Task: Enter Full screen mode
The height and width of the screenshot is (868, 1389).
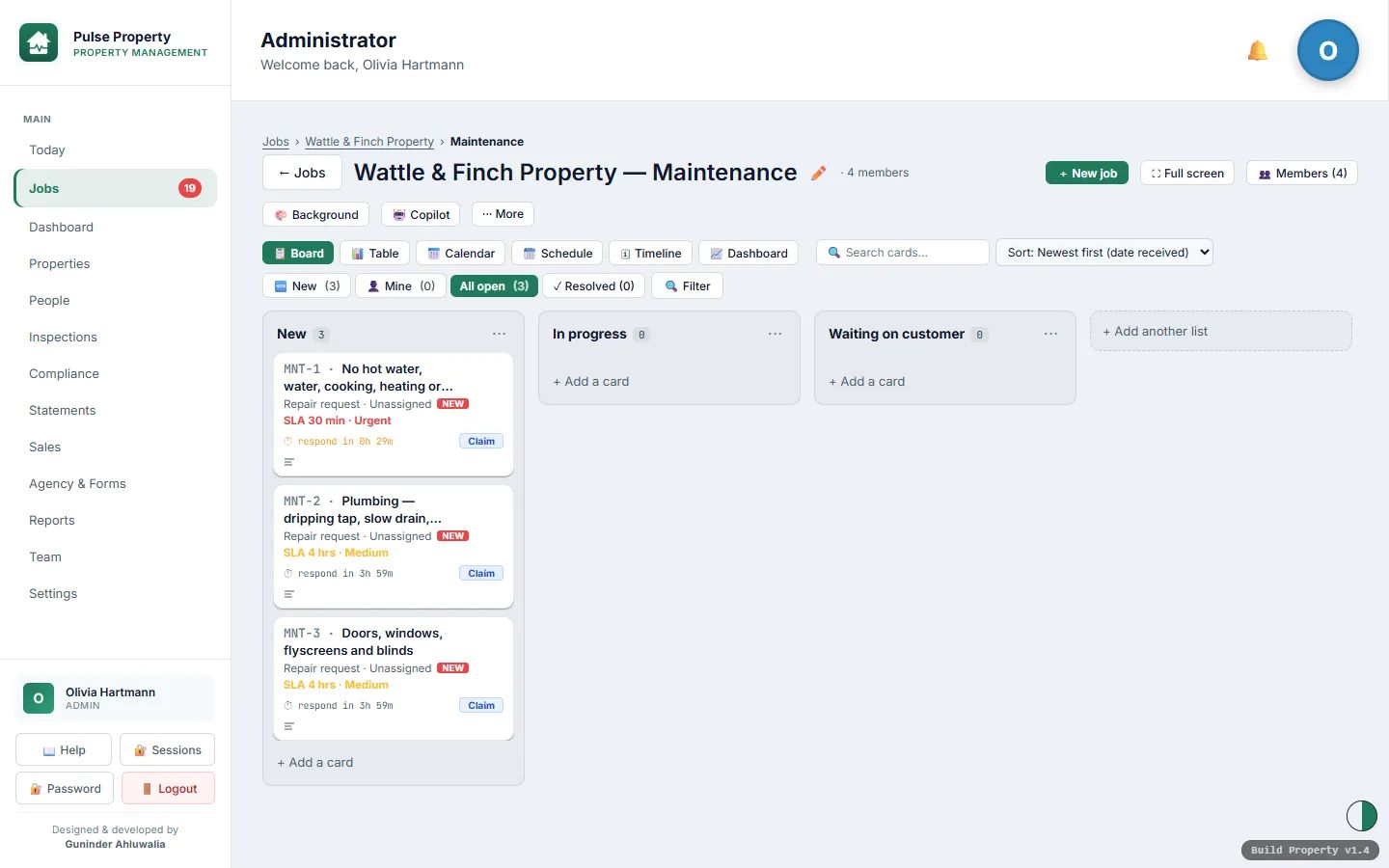Action: (x=1187, y=173)
